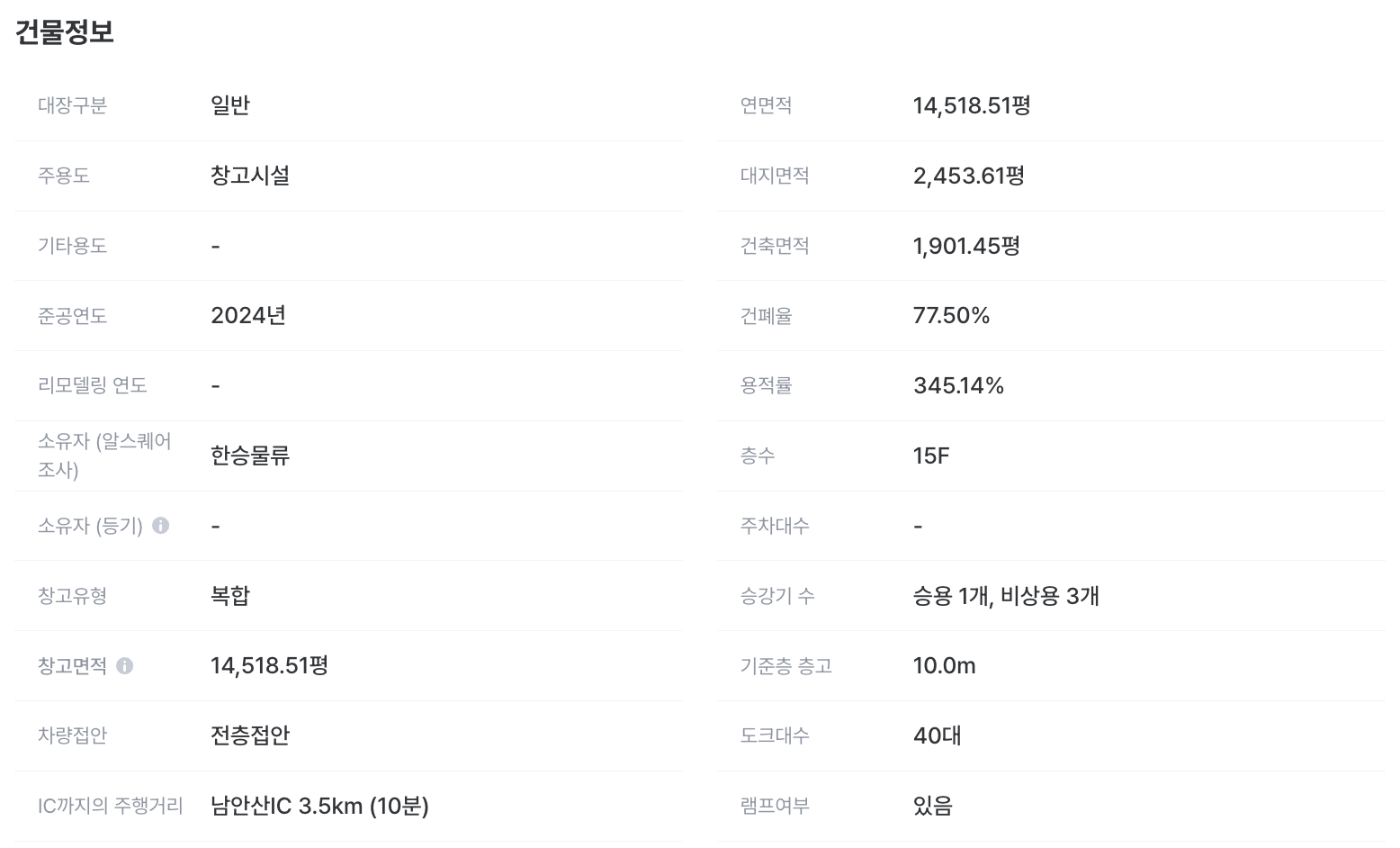The image size is (1400, 848).
Task: Select the owner name 한승물류
Action: tap(250, 456)
